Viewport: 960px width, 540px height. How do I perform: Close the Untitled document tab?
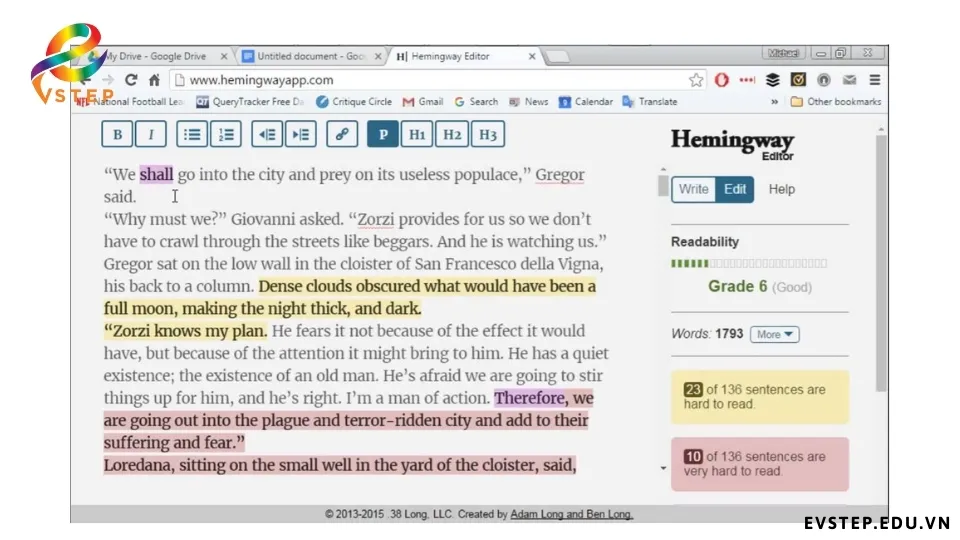pyautogui.click(x=378, y=56)
